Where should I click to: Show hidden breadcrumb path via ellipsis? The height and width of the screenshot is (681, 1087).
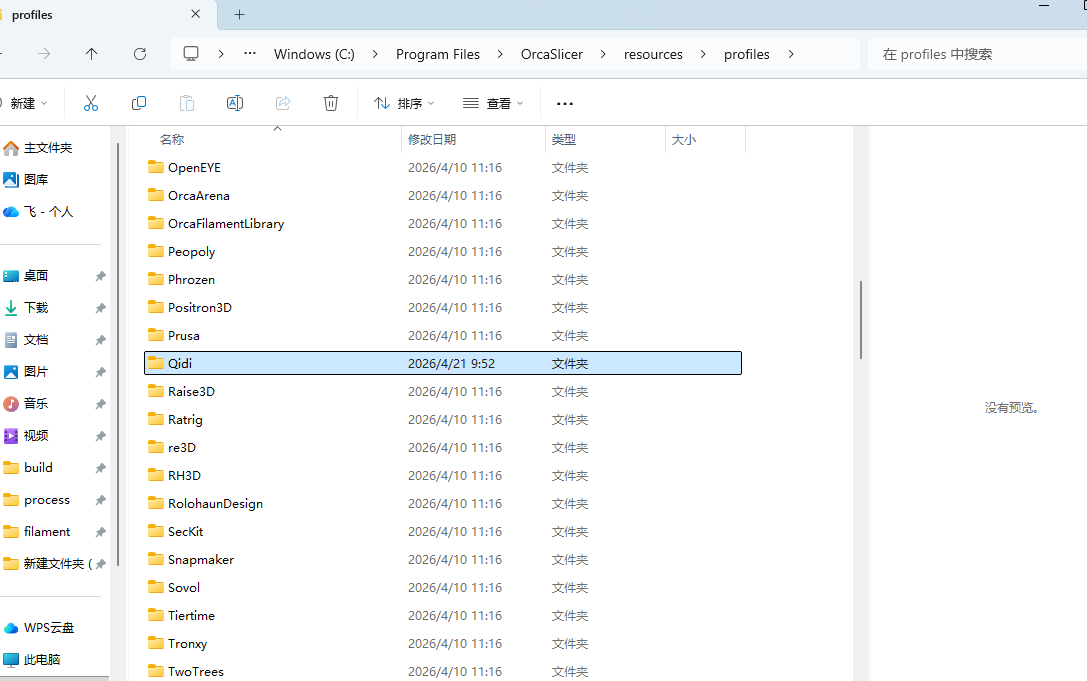[250, 53]
